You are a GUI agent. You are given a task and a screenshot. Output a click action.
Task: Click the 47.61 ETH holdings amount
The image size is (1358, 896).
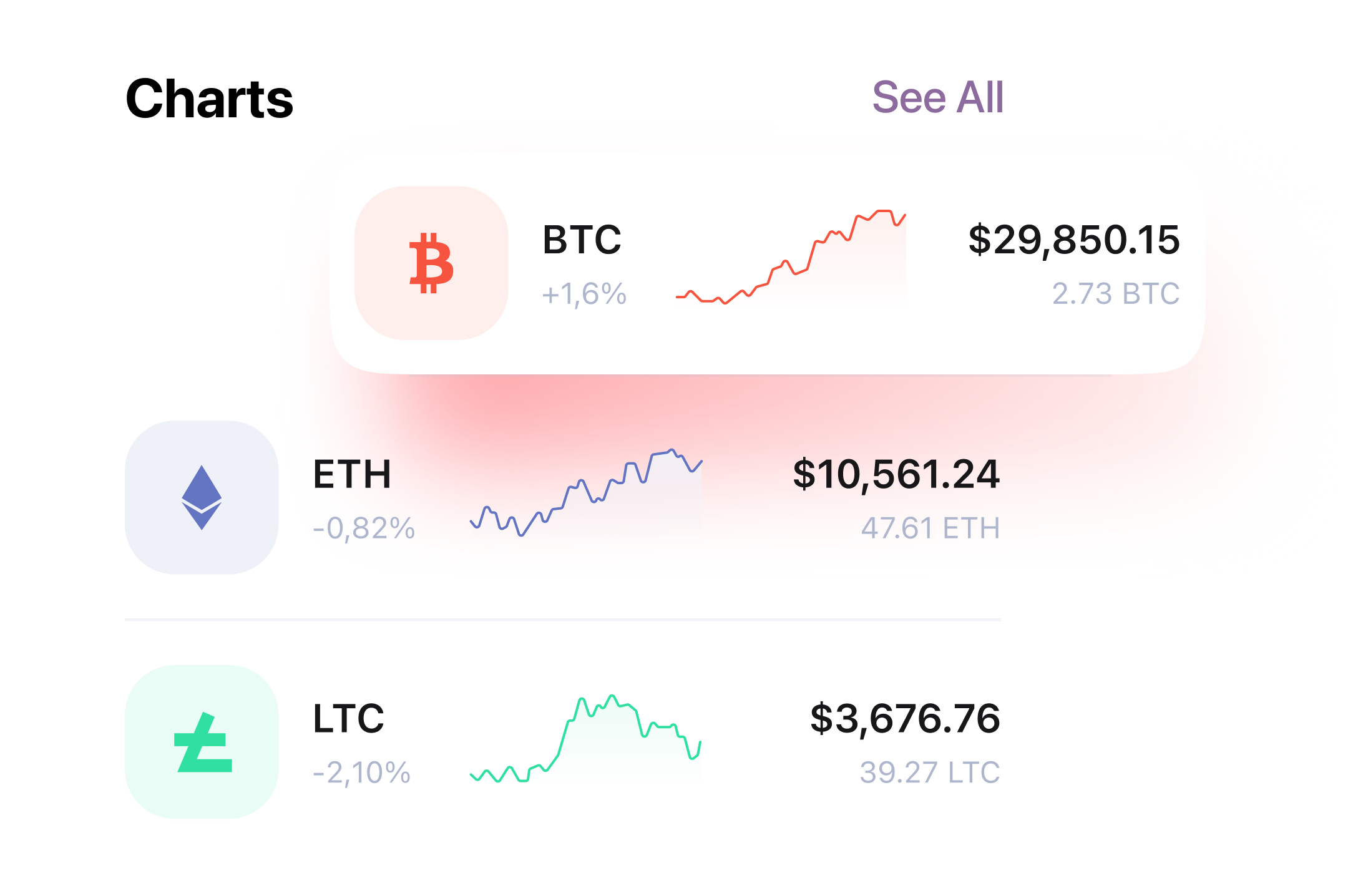point(931,528)
